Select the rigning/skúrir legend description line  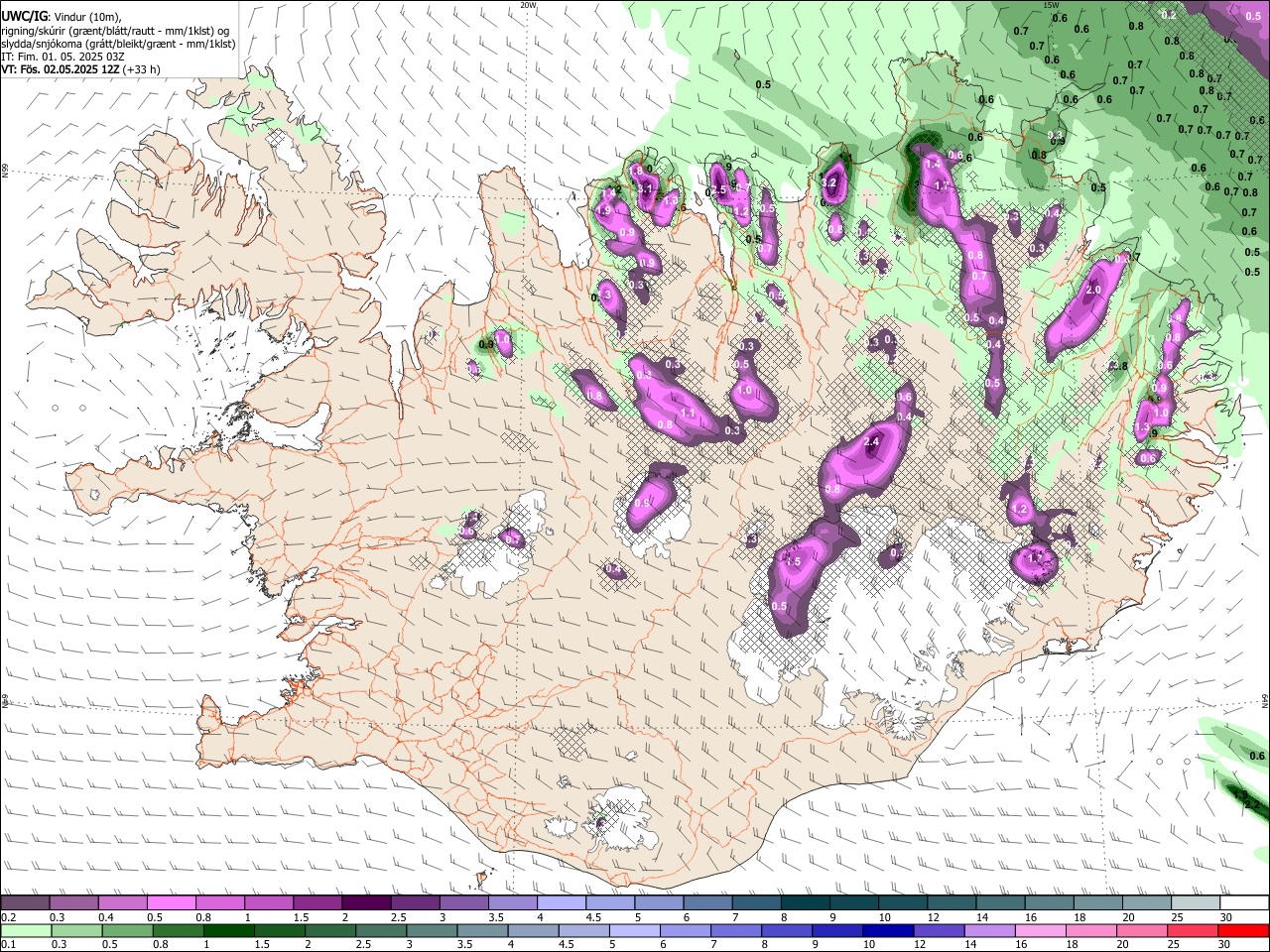point(115,30)
